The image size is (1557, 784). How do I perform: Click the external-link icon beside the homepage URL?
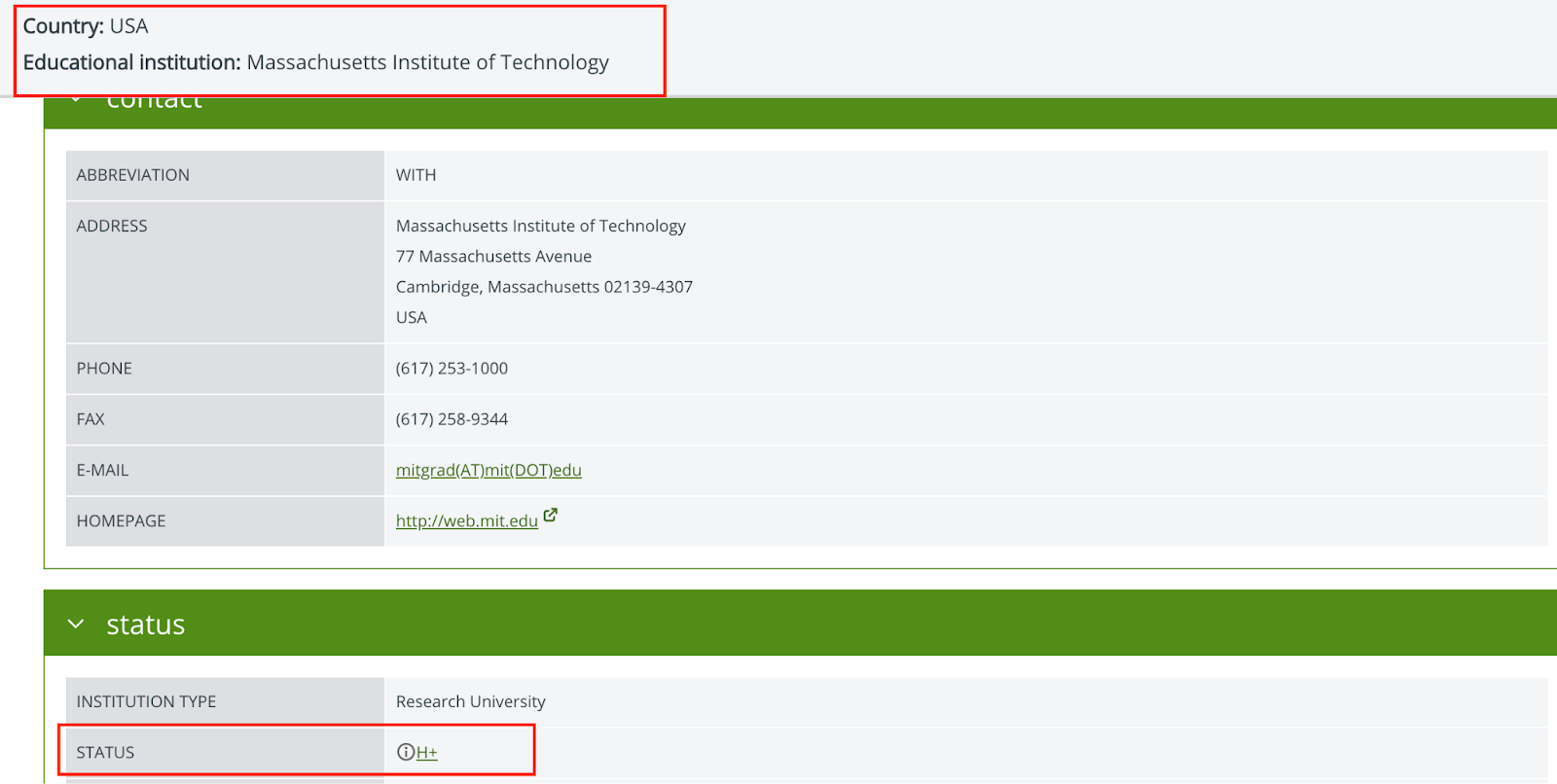pyautogui.click(x=551, y=516)
